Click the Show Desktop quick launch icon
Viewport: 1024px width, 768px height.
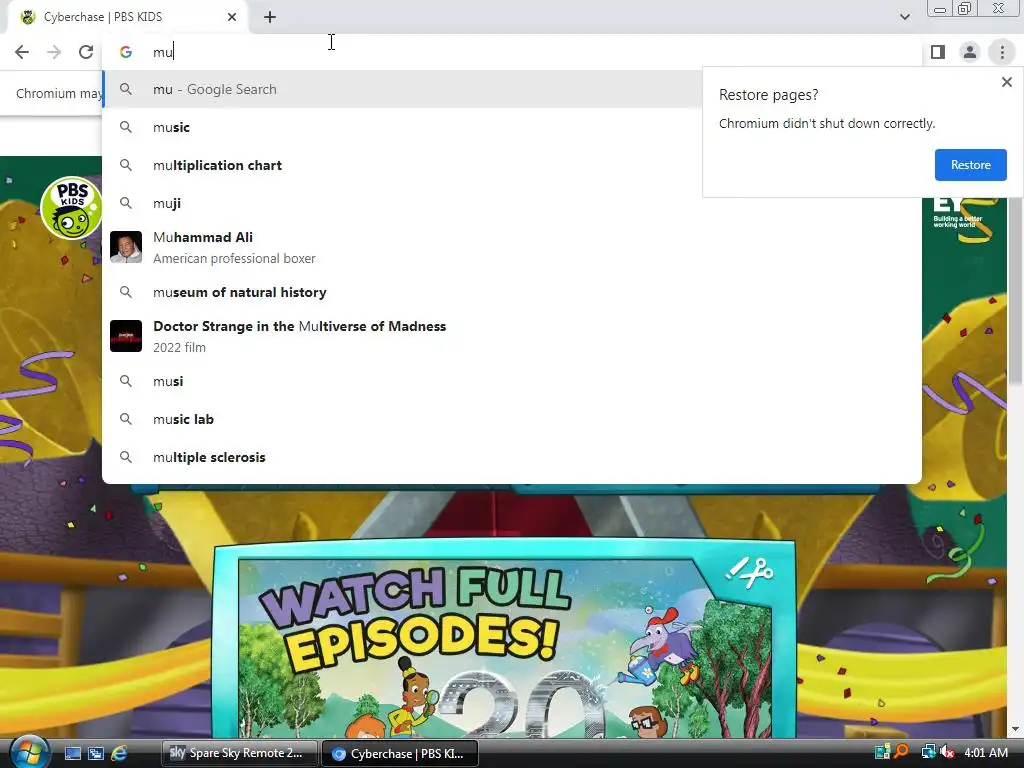(72, 753)
